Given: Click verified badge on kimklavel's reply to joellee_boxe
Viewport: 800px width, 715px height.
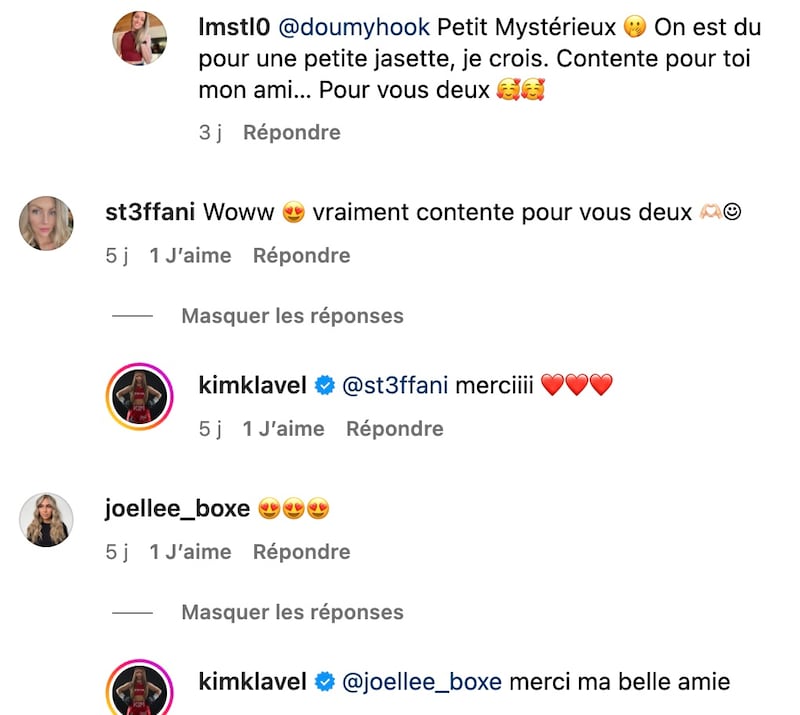Looking at the screenshot, I should tap(324, 682).
